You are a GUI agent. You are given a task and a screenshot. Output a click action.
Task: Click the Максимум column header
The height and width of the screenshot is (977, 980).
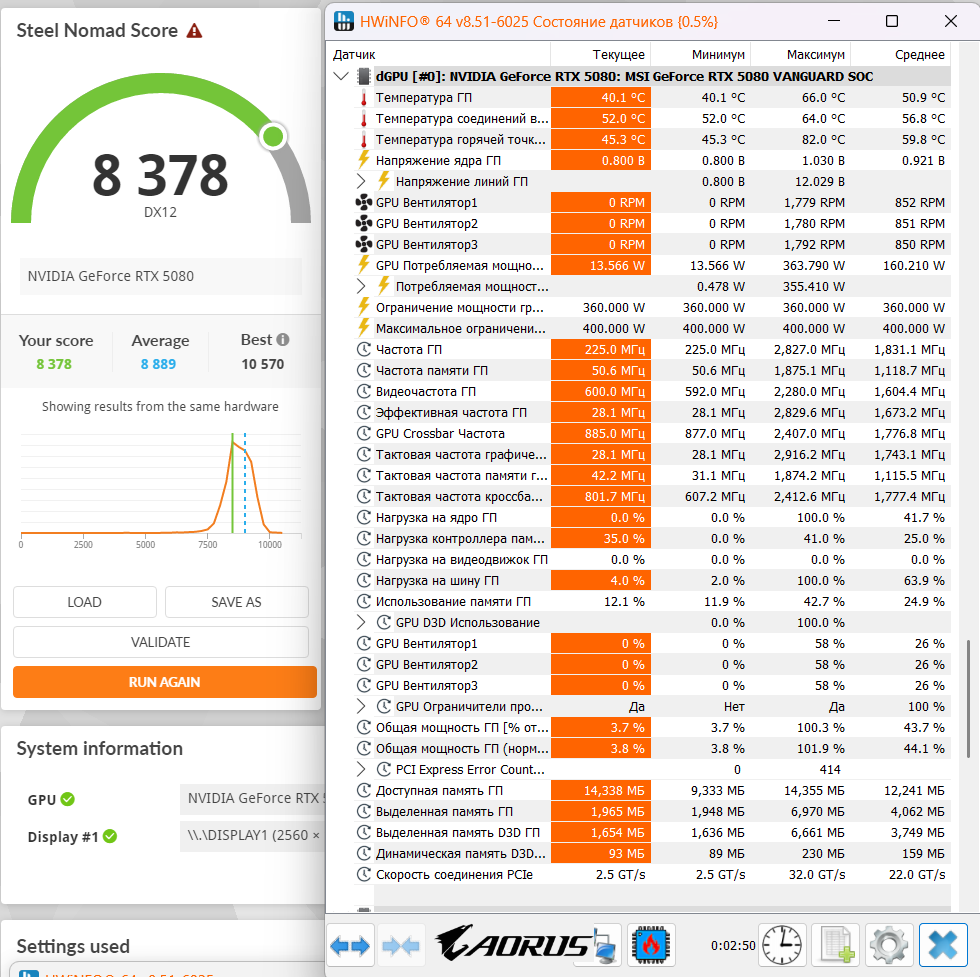[801, 54]
